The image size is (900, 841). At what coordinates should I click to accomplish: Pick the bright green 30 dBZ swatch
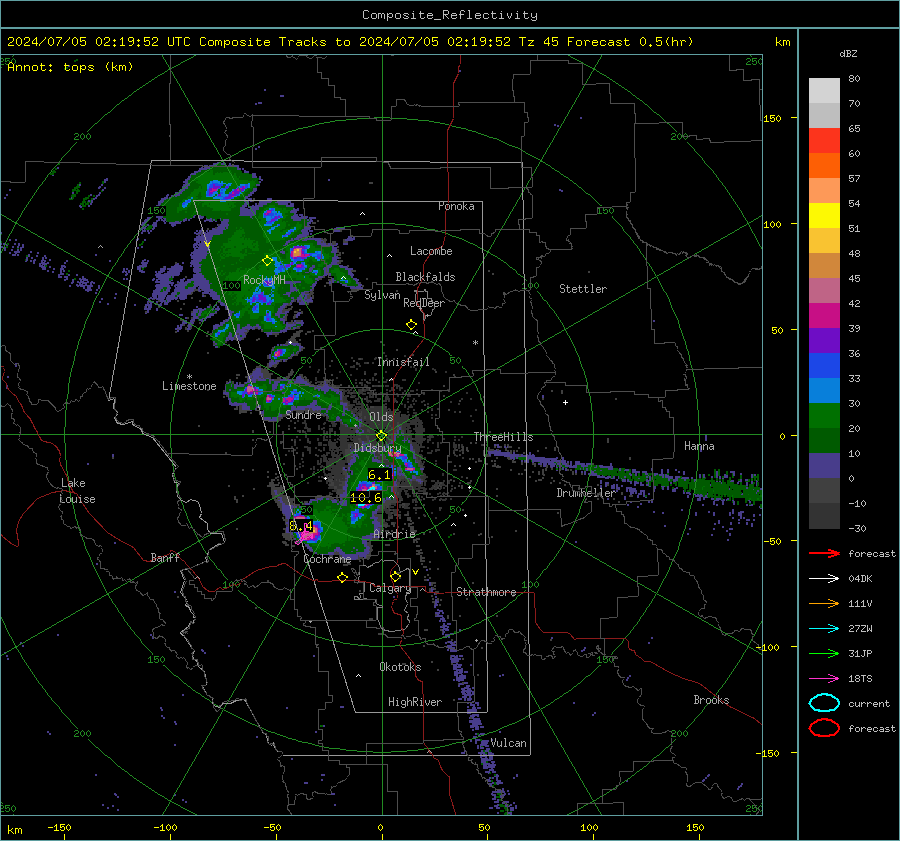[x=824, y=415]
